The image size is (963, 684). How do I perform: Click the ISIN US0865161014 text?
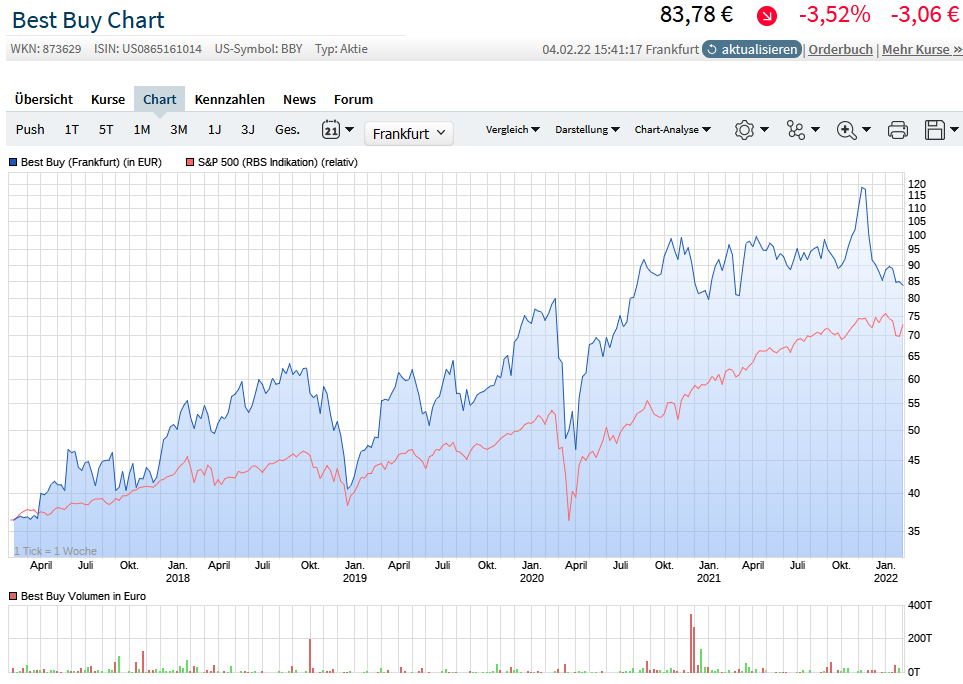click(147, 49)
